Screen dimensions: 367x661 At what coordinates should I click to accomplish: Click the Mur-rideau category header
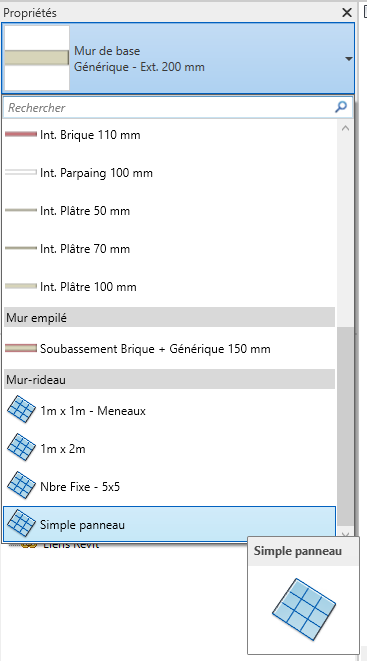click(x=169, y=379)
